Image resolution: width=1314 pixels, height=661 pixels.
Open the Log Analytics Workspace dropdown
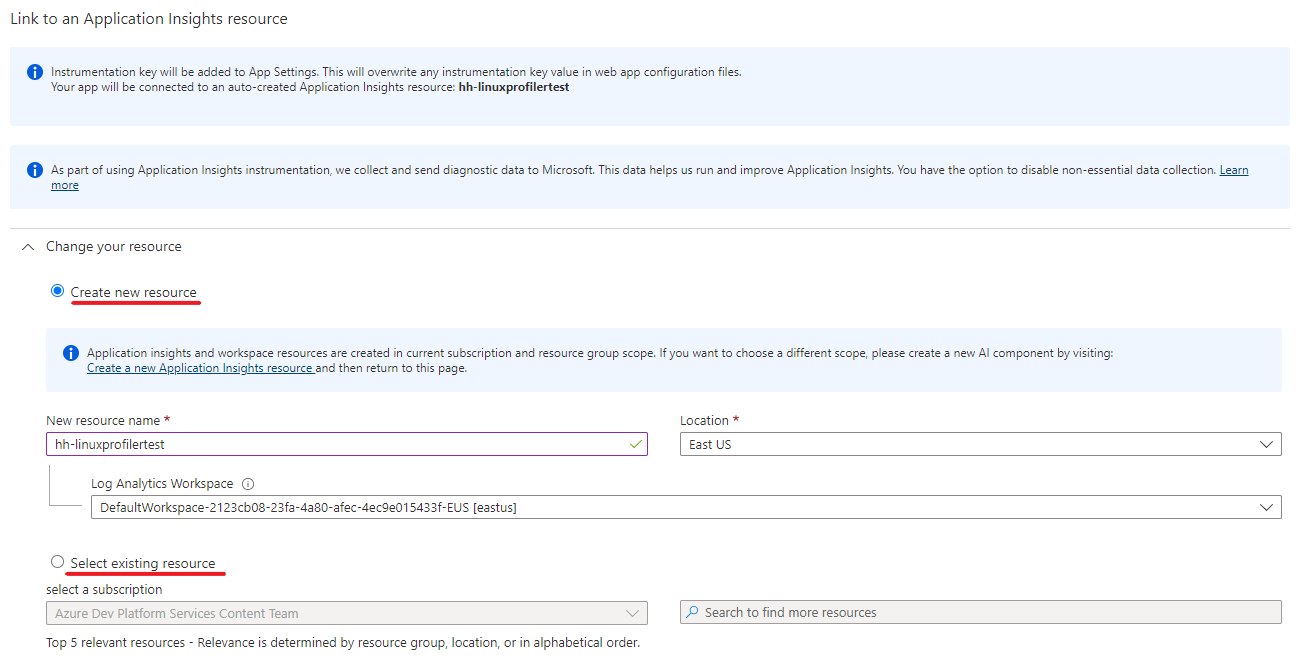(x=685, y=507)
